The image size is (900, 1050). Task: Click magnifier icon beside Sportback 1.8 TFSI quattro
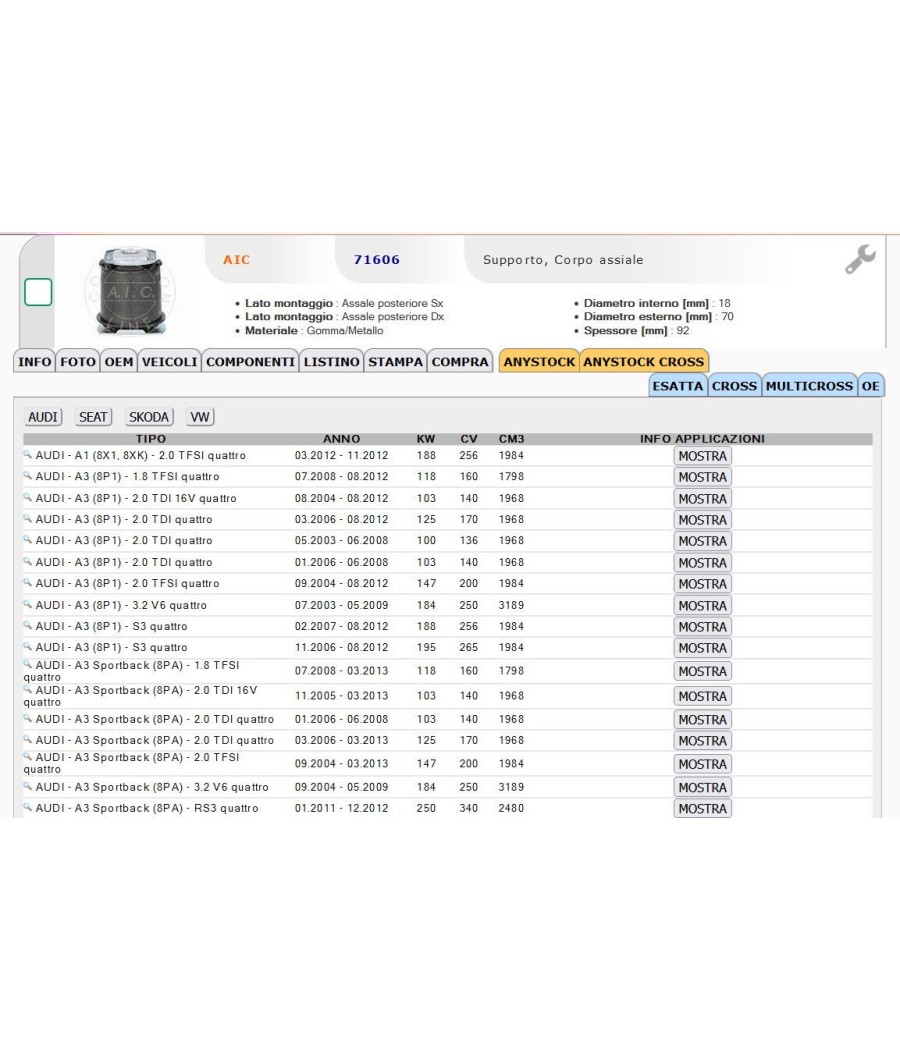click(28, 664)
